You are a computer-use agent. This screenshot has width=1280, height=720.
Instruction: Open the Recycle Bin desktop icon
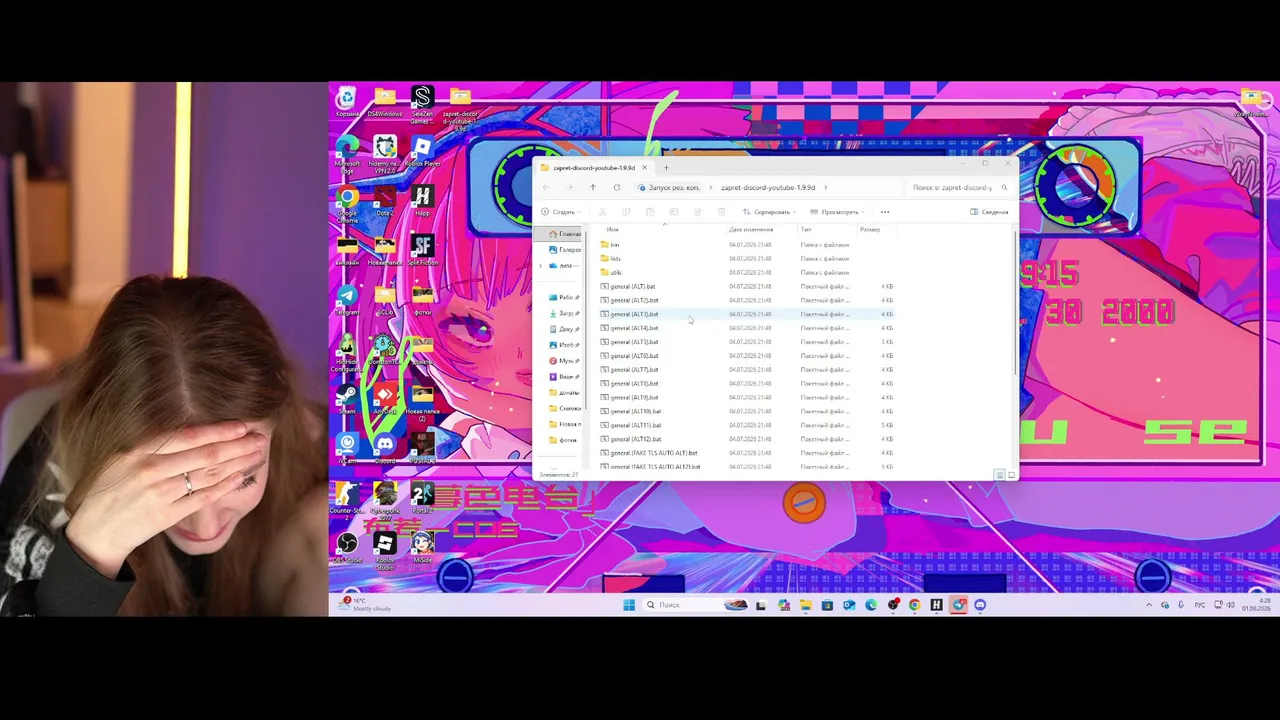[x=347, y=101]
